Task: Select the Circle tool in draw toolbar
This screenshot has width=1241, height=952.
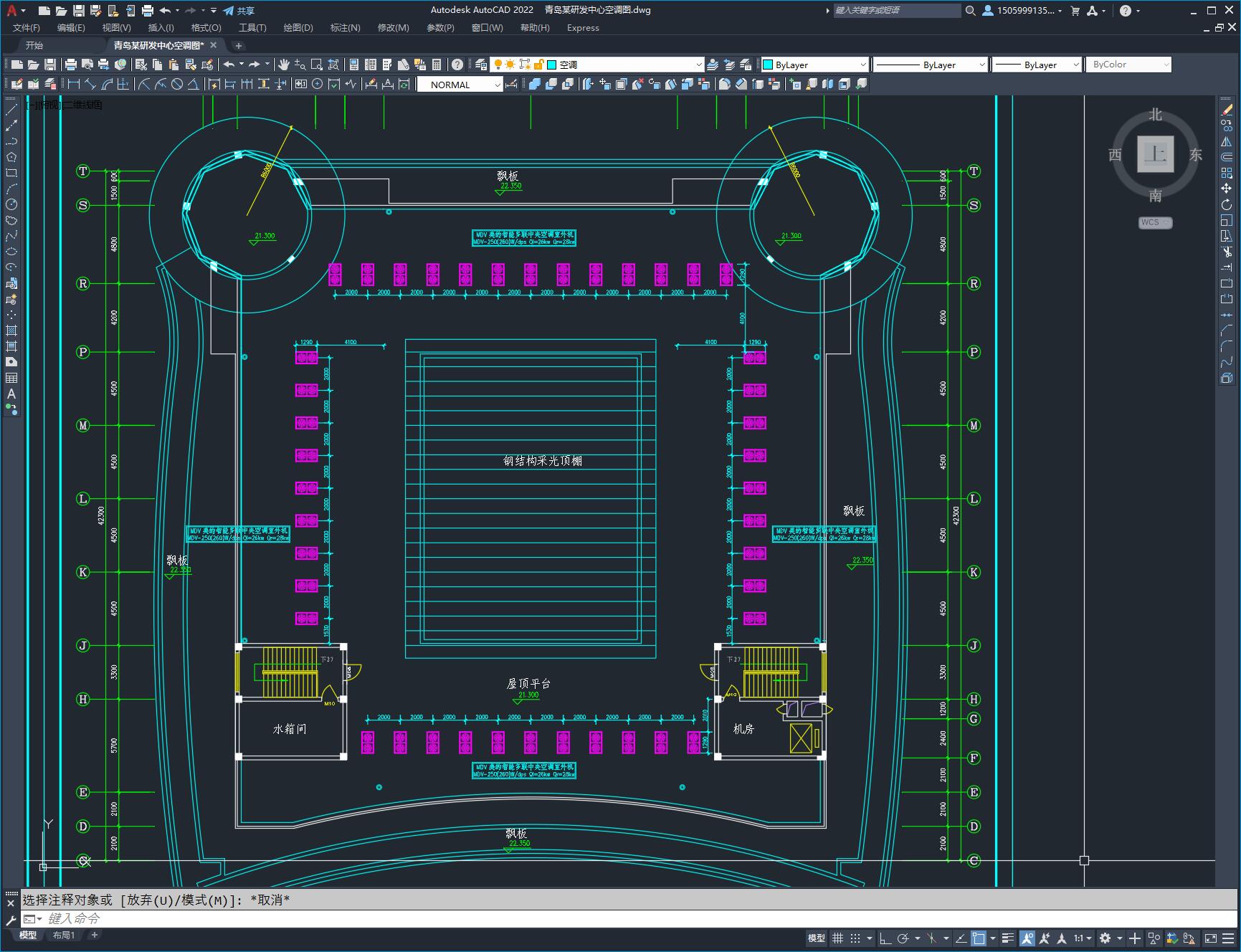Action: pyautogui.click(x=11, y=204)
